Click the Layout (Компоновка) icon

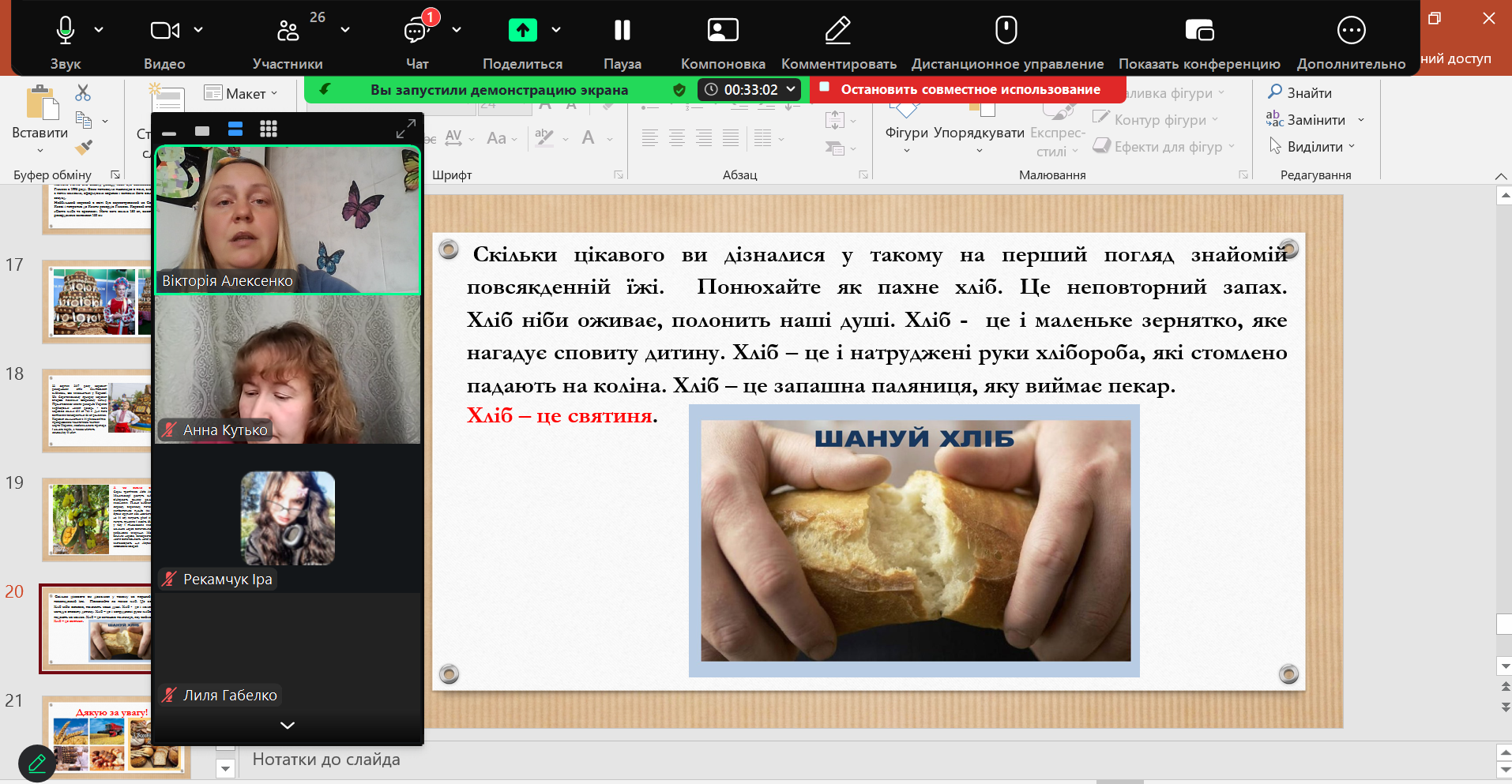point(722,31)
